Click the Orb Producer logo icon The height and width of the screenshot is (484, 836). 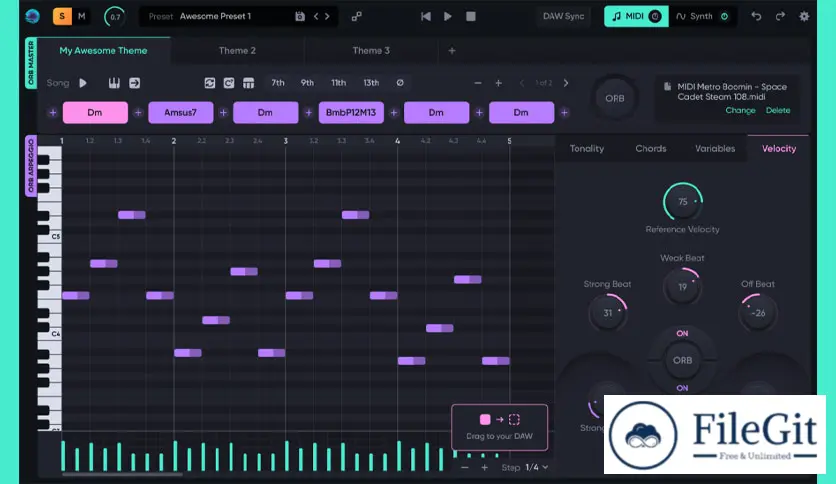click(33, 16)
